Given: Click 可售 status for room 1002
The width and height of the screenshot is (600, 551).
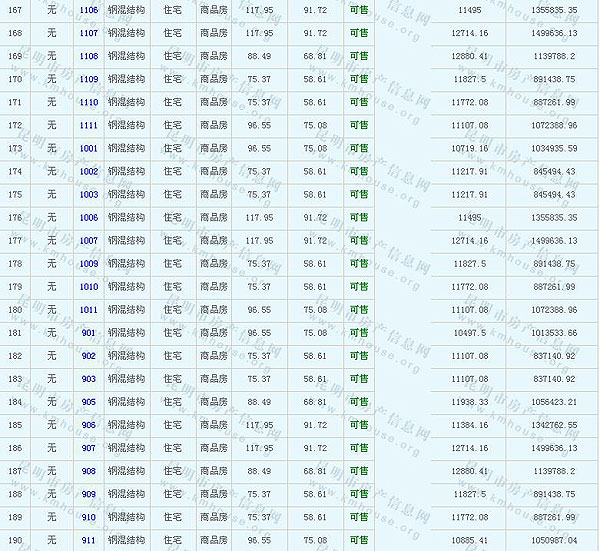Looking at the screenshot, I should [x=358, y=172].
